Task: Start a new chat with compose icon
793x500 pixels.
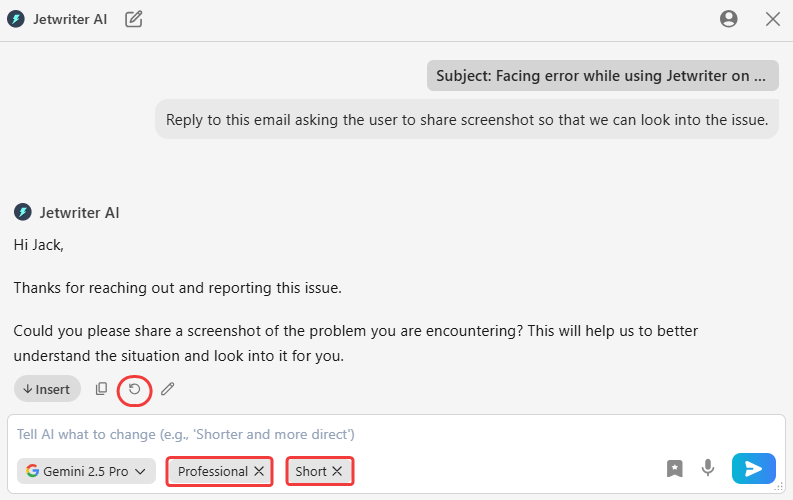Action: pos(133,18)
